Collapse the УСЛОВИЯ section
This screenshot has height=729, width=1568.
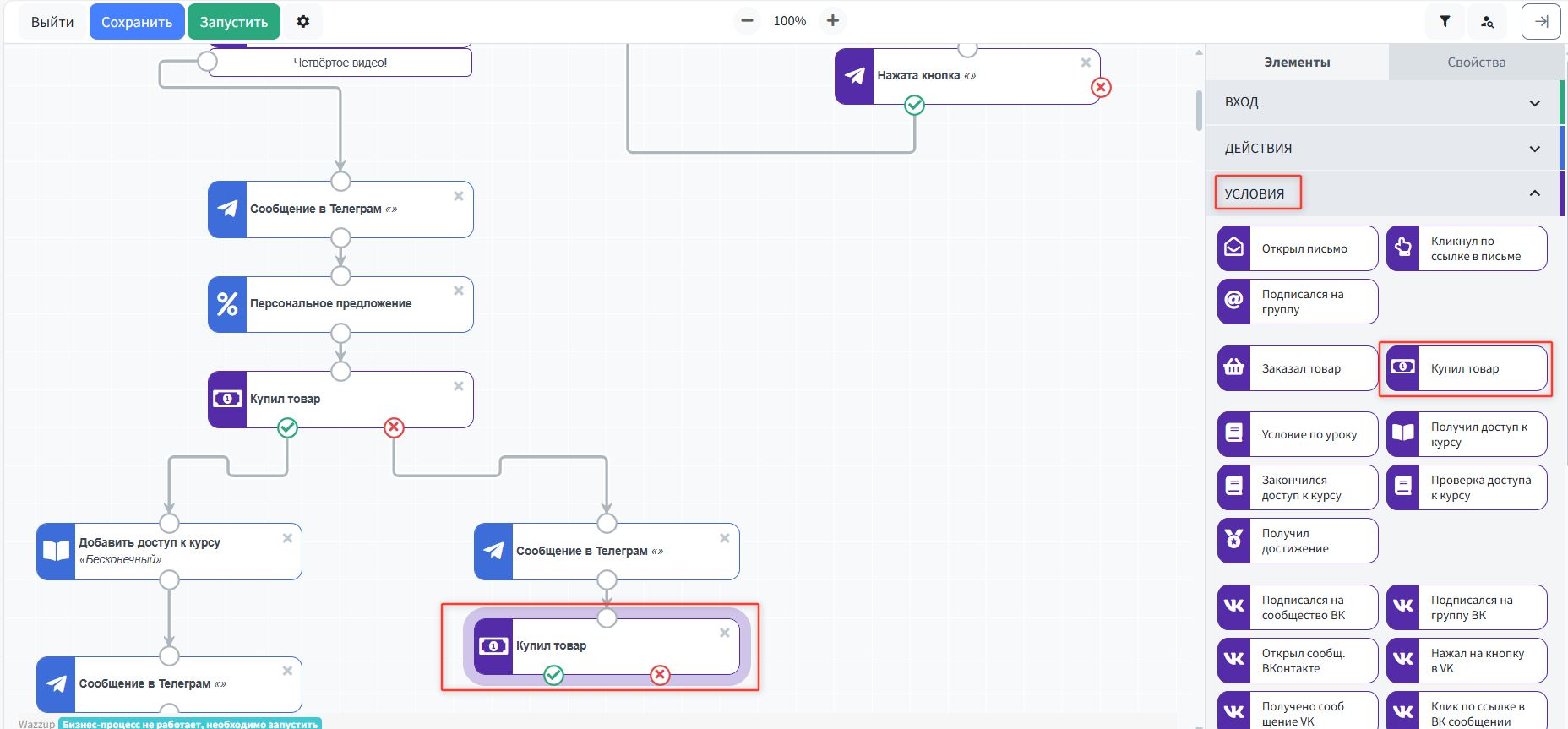(x=1534, y=193)
